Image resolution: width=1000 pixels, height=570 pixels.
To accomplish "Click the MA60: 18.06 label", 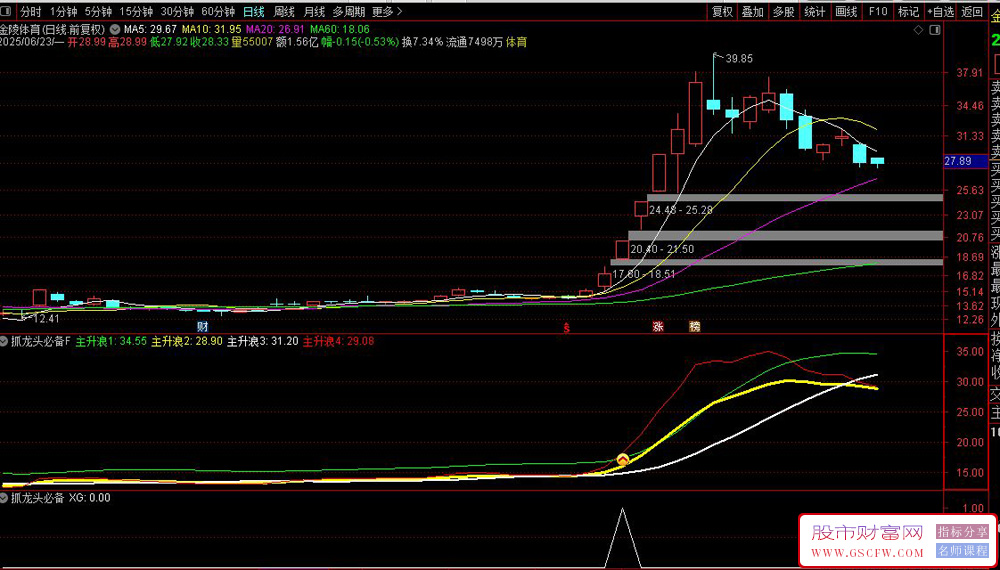I will click(340, 29).
